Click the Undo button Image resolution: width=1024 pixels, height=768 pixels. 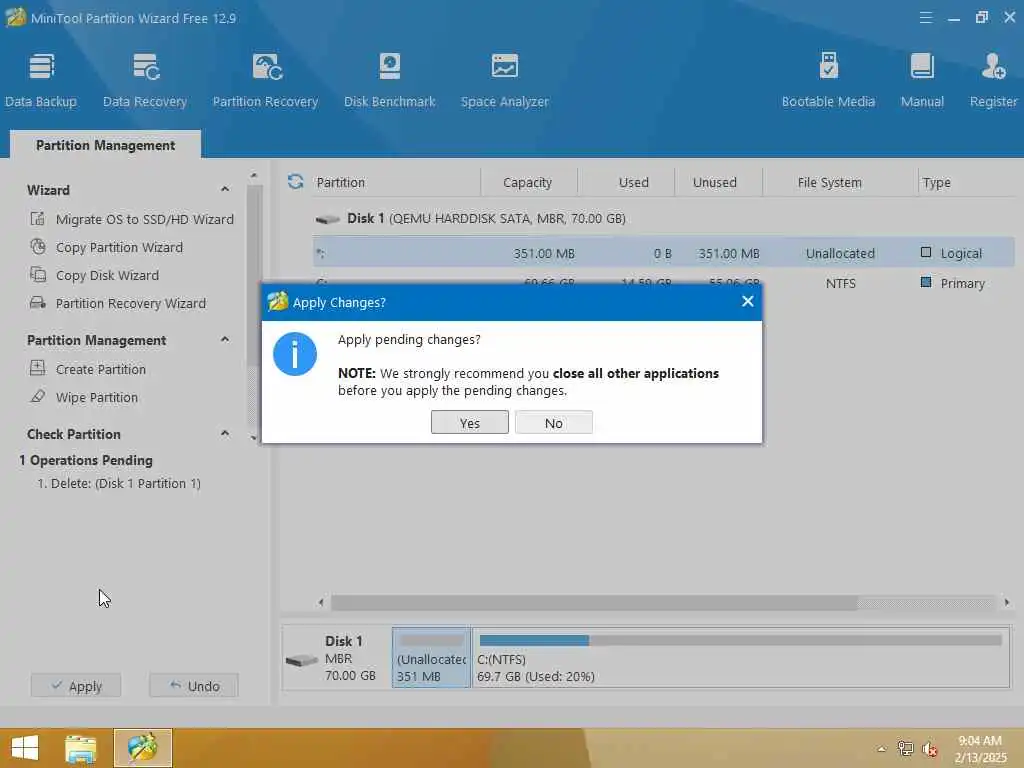194,686
